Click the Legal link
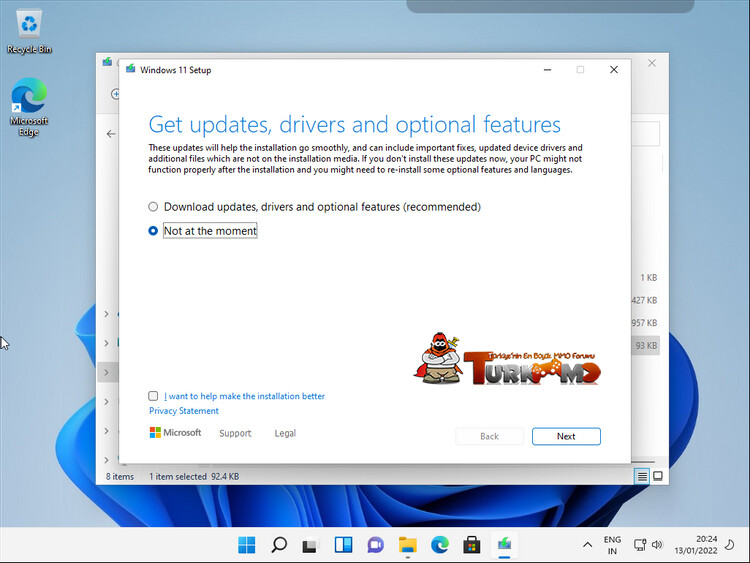Viewport: 750px width, 563px height. [285, 433]
